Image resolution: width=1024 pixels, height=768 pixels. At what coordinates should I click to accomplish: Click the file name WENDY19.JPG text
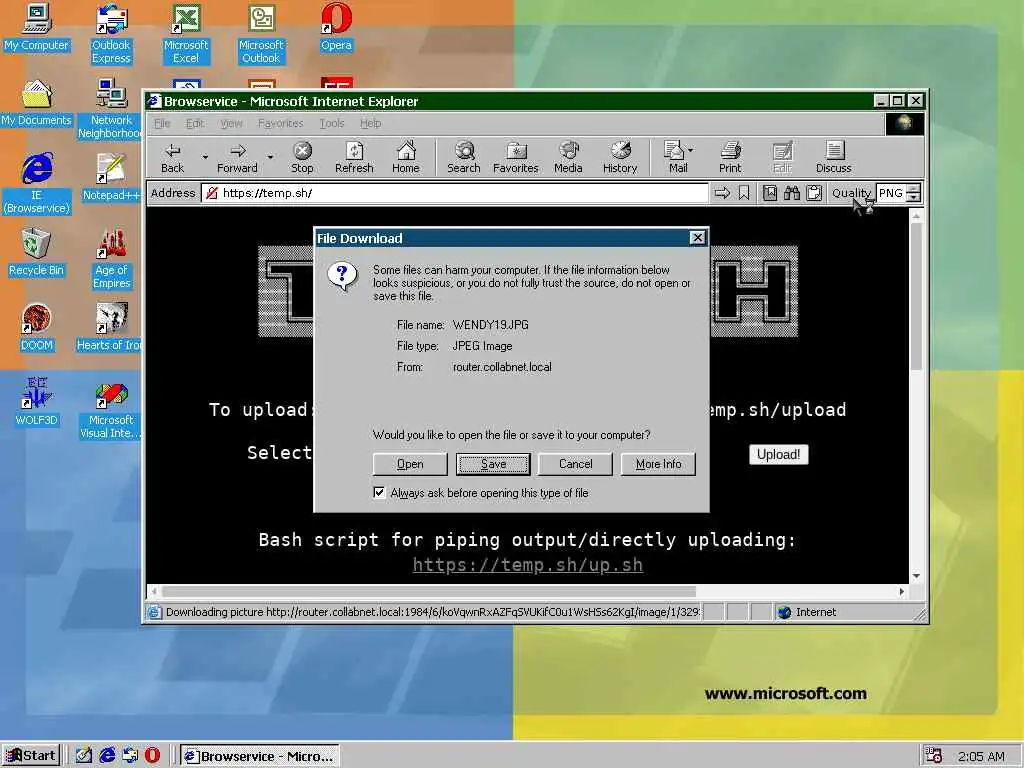click(490, 325)
